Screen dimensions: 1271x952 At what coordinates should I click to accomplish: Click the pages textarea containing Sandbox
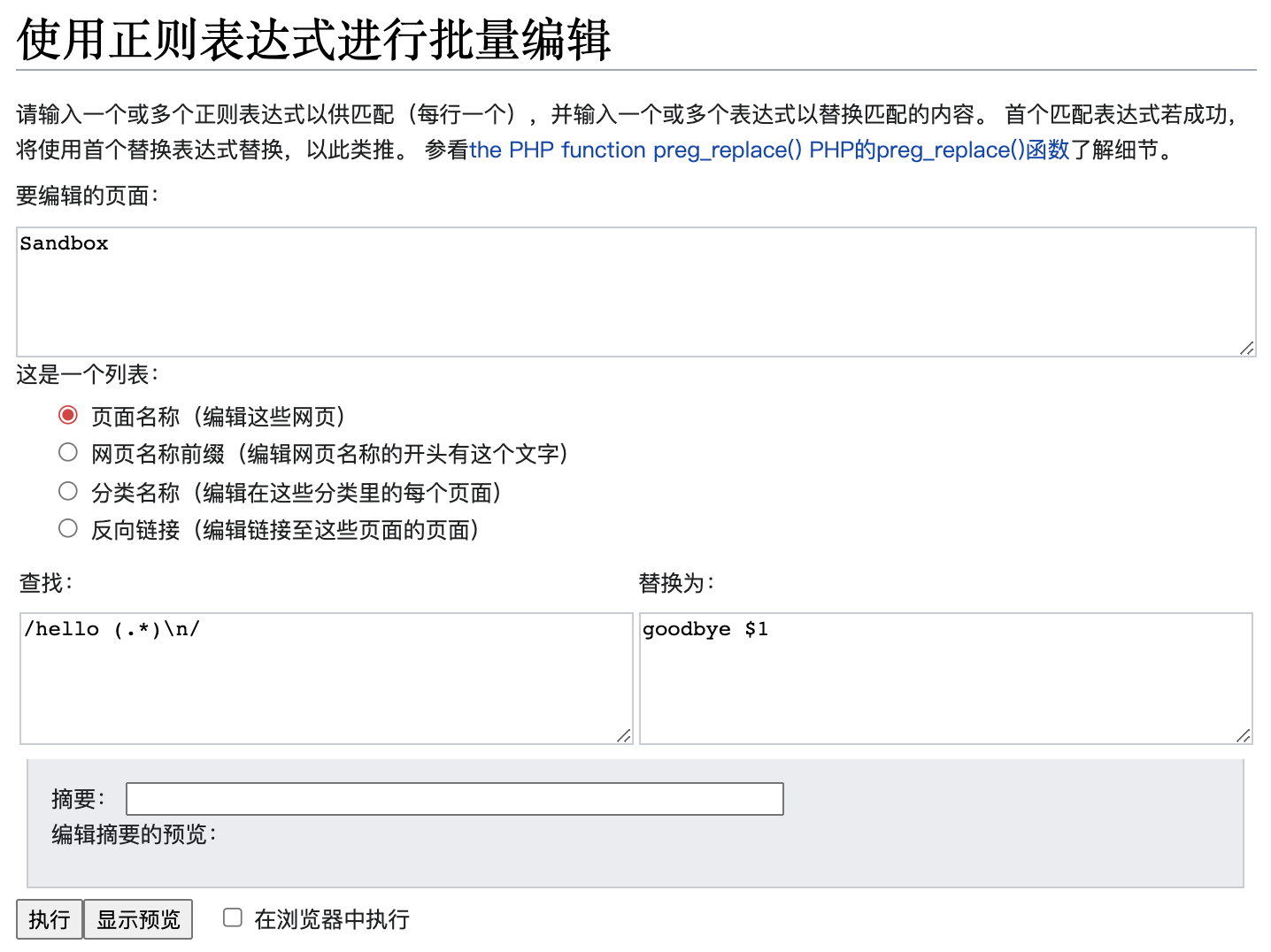point(635,292)
